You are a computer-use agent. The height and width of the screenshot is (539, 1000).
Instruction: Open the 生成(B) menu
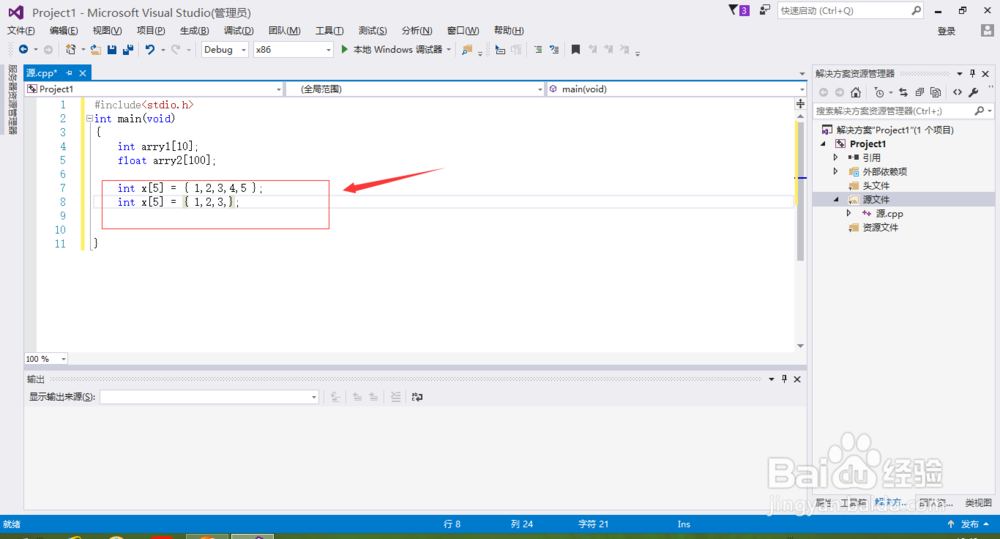pyautogui.click(x=194, y=31)
